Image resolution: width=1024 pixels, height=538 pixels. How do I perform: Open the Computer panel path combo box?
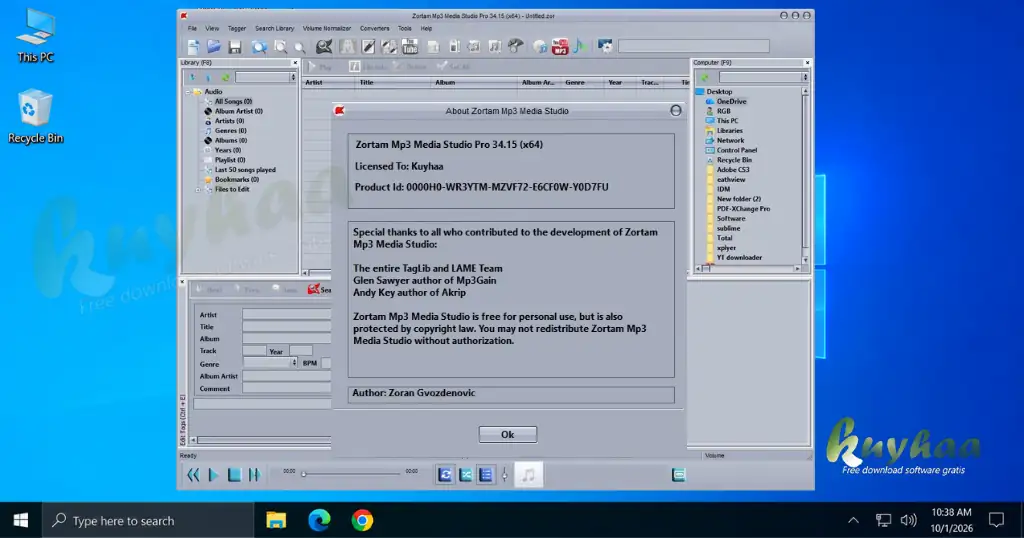pyautogui.click(x=763, y=77)
